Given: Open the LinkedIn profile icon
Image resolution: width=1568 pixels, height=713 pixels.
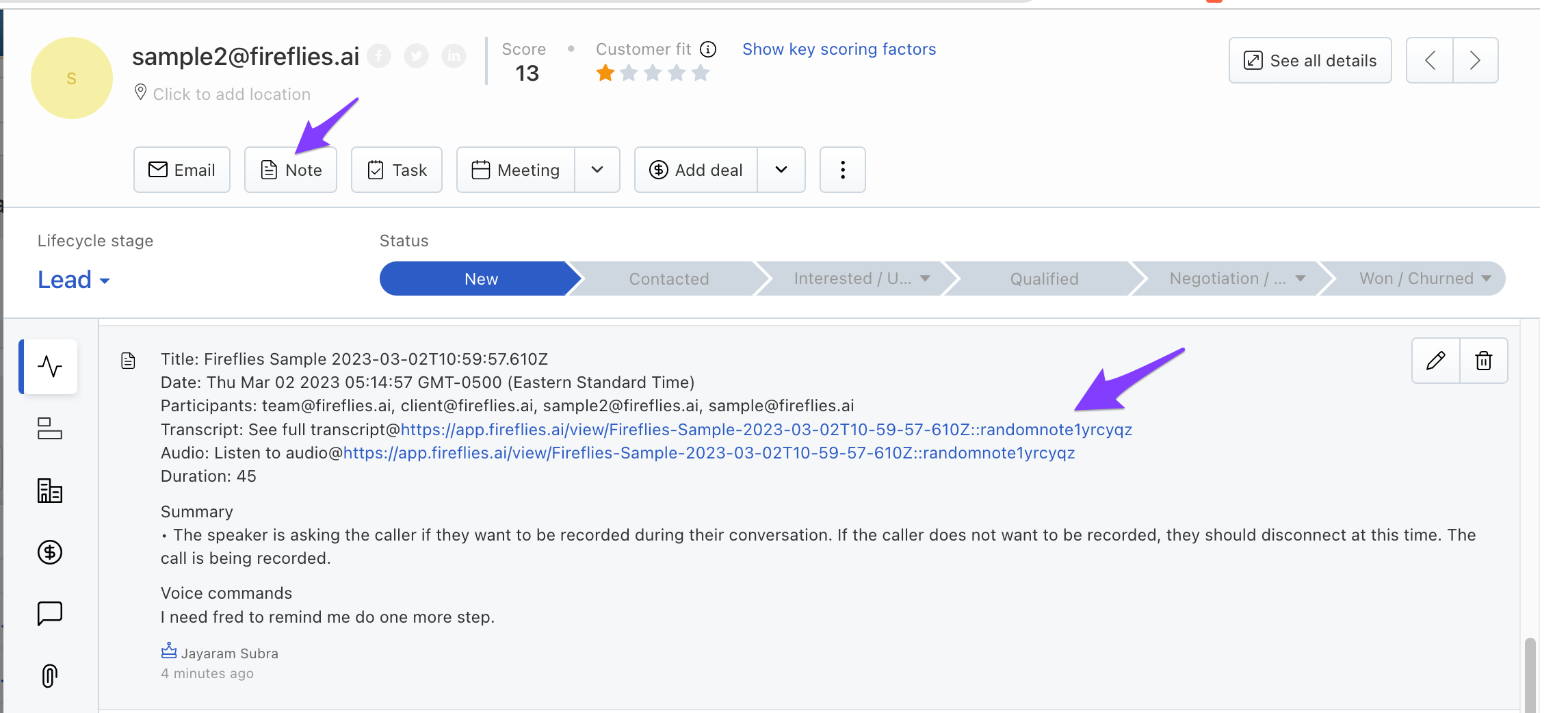Looking at the screenshot, I should coord(453,56).
